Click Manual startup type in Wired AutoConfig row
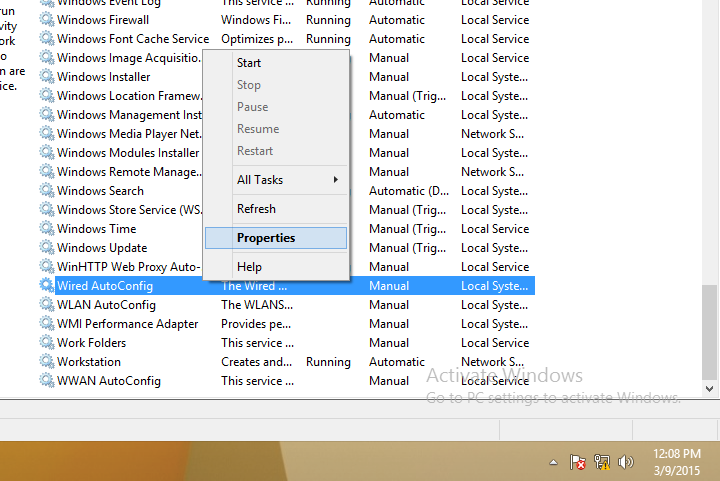 click(389, 285)
